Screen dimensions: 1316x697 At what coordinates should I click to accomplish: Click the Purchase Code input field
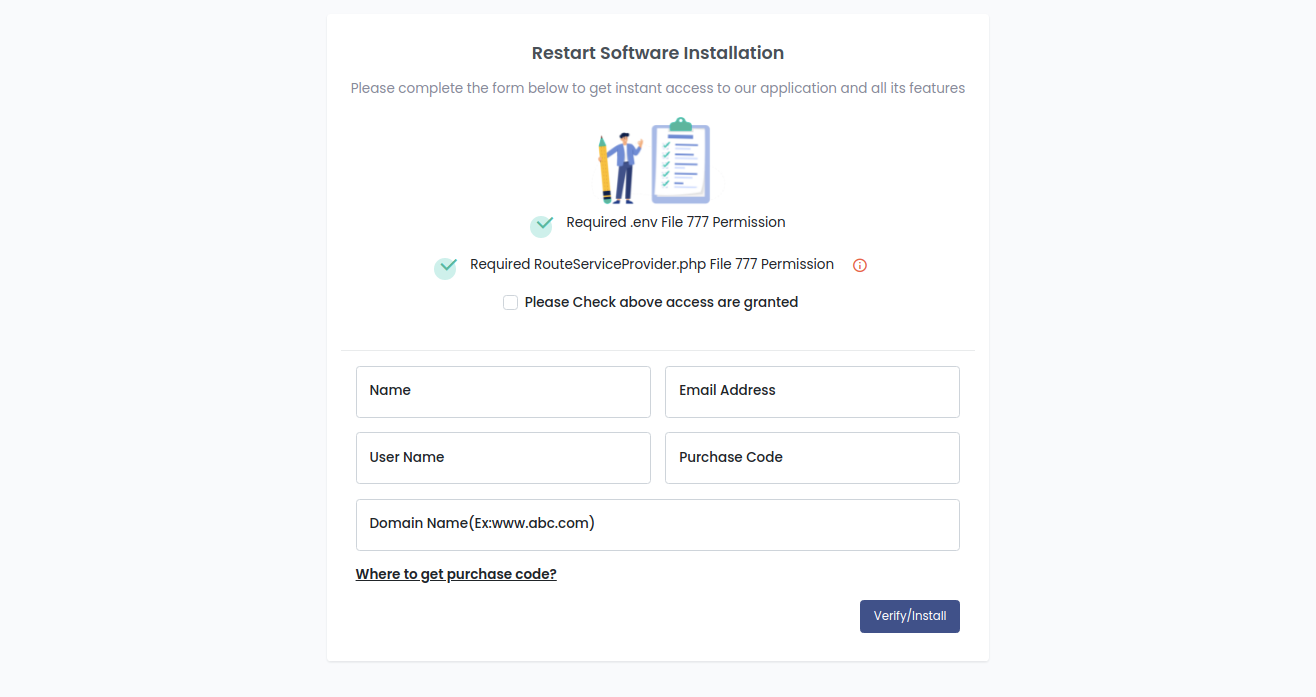(812, 458)
